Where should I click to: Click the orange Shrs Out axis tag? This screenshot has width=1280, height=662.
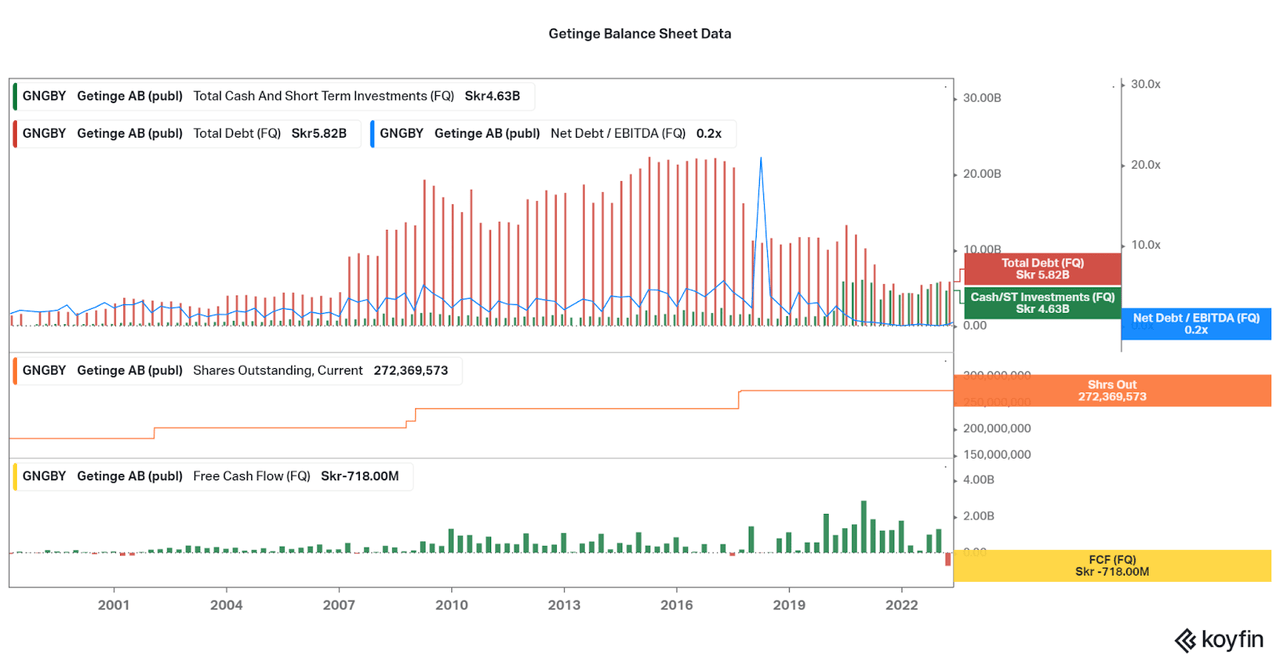tap(1112, 391)
